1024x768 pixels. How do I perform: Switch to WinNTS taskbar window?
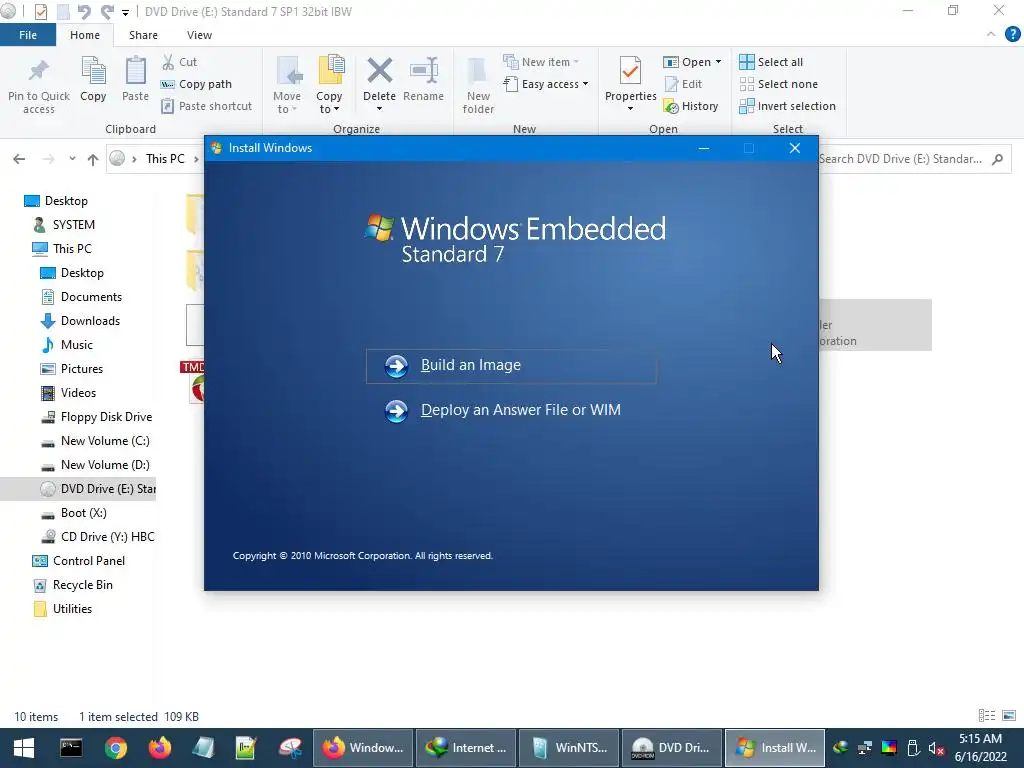click(569, 748)
